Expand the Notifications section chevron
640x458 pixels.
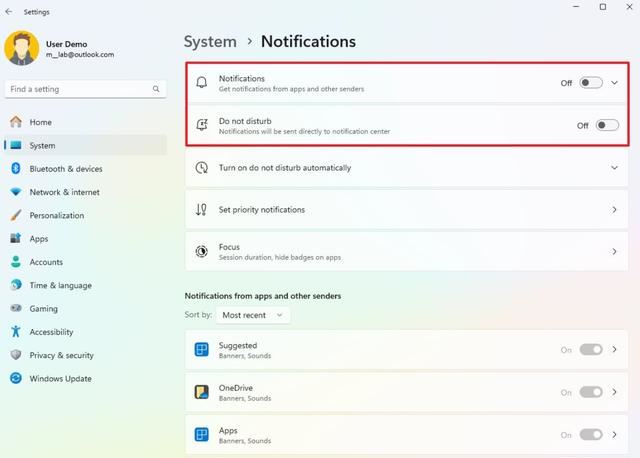pyautogui.click(x=615, y=83)
